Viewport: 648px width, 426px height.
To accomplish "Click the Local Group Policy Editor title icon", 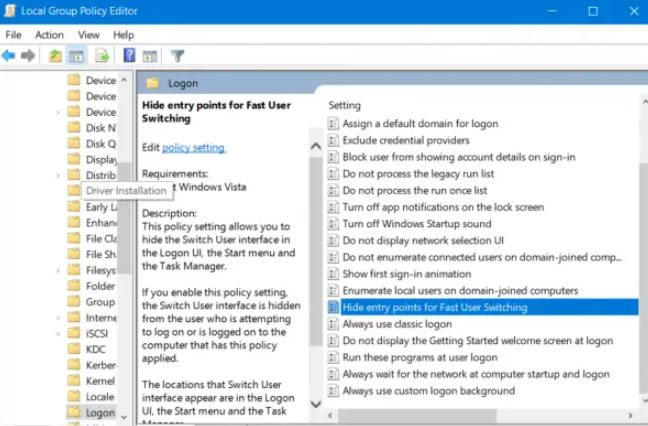I will 9,11.
